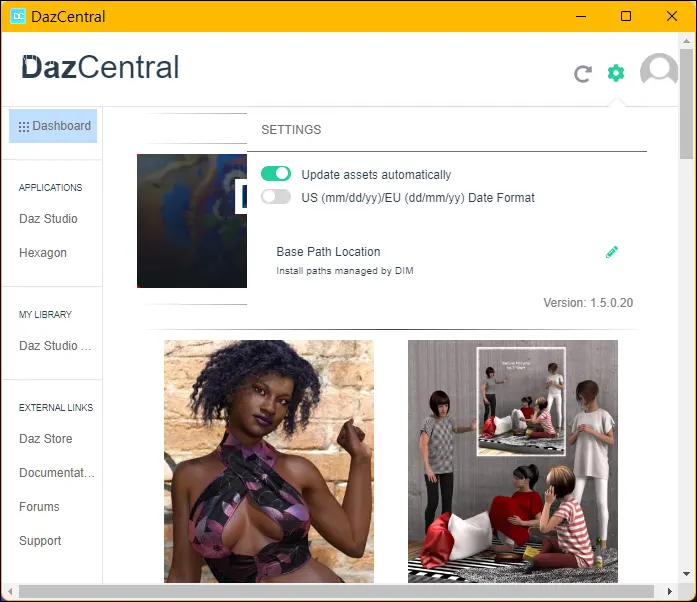Disable Update assets automatically toggle
The image size is (697, 602).
pyautogui.click(x=276, y=174)
